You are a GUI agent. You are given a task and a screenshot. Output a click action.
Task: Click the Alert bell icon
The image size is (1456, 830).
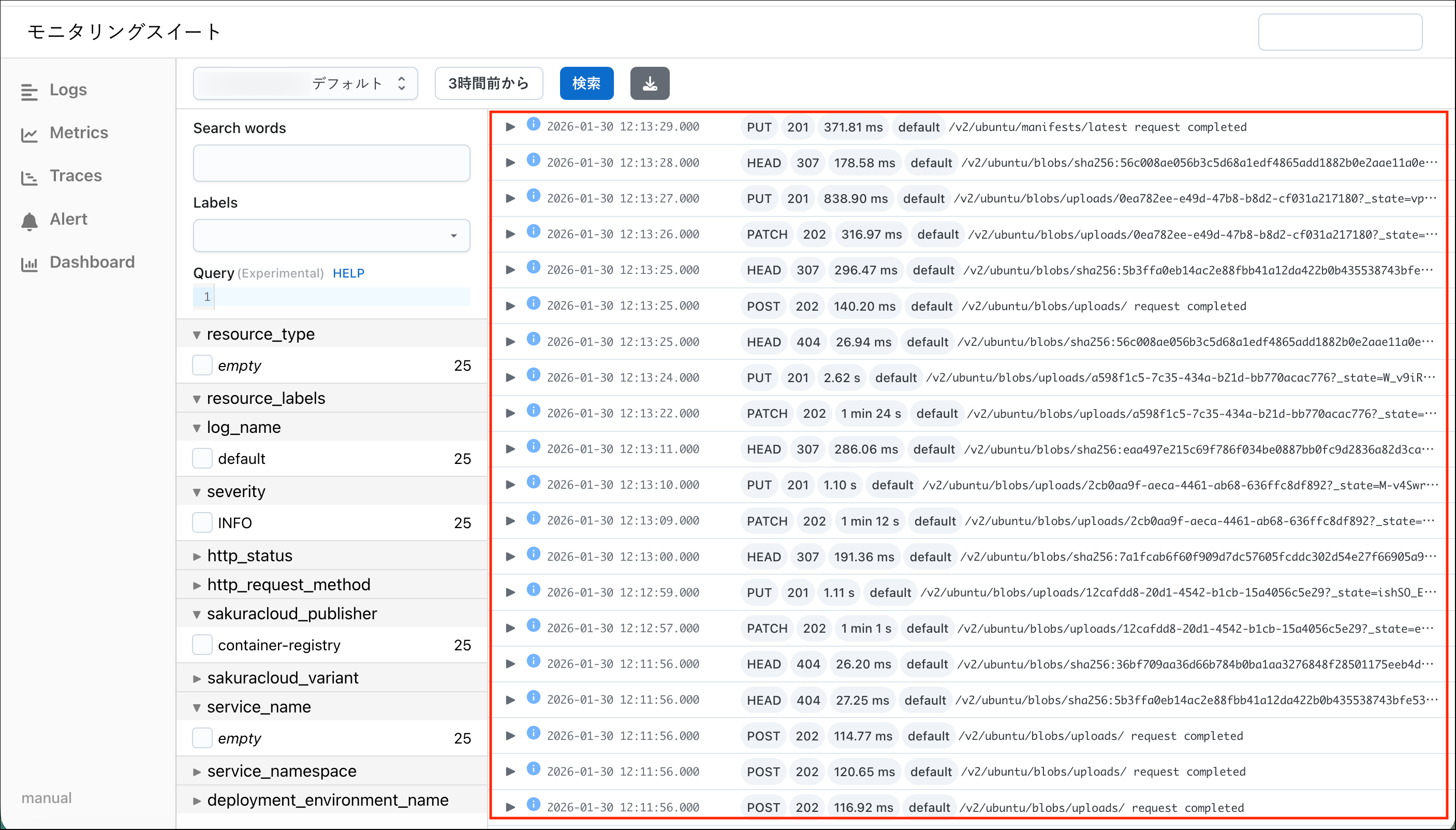29,221
